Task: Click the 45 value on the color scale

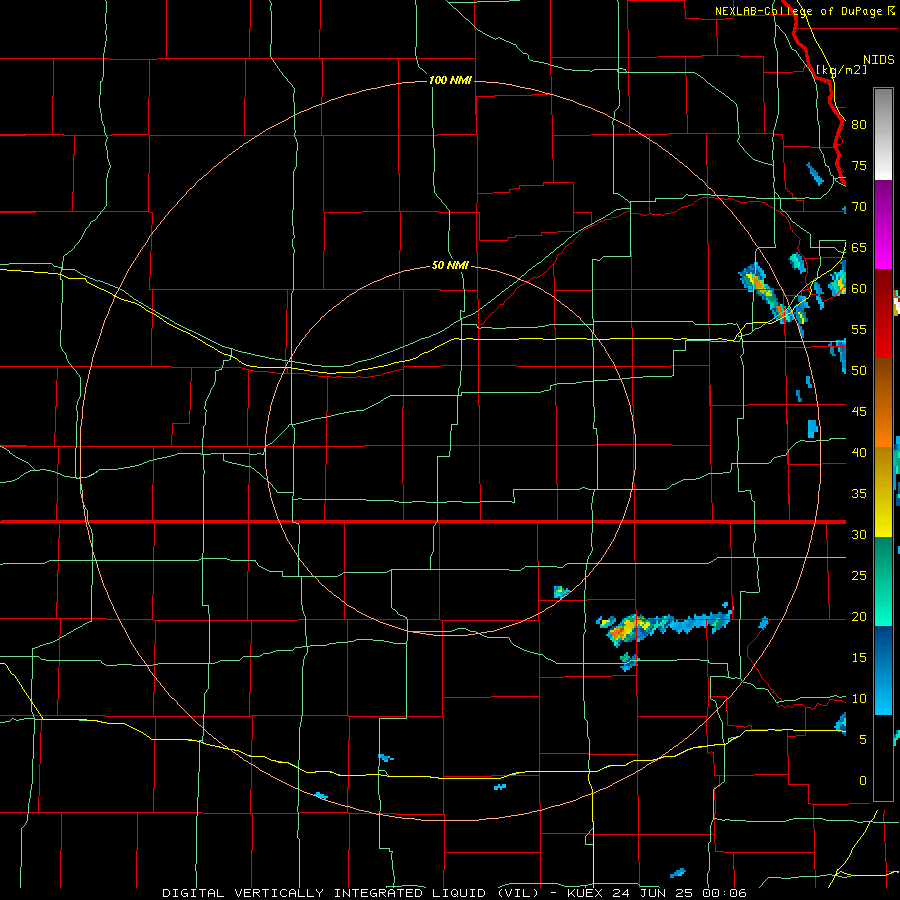Action: point(859,412)
